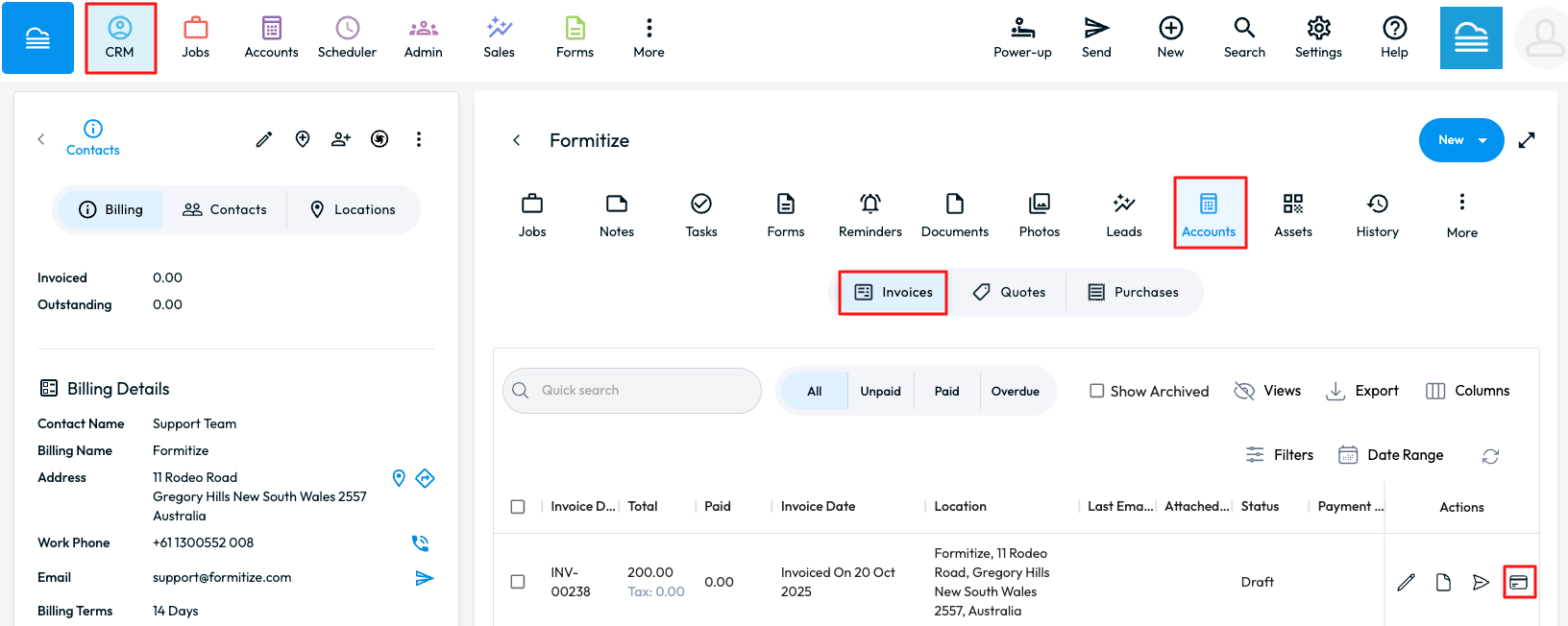Open the Documents section
The height and width of the screenshot is (626, 1568).
pos(955,214)
